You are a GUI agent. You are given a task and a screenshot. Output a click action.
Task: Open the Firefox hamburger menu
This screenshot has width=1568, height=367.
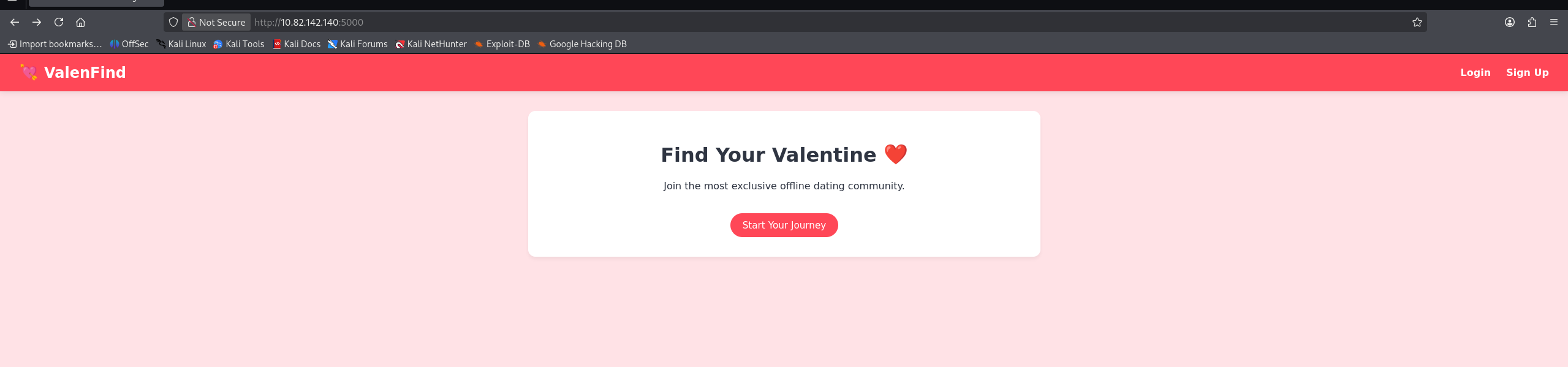click(1553, 22)
